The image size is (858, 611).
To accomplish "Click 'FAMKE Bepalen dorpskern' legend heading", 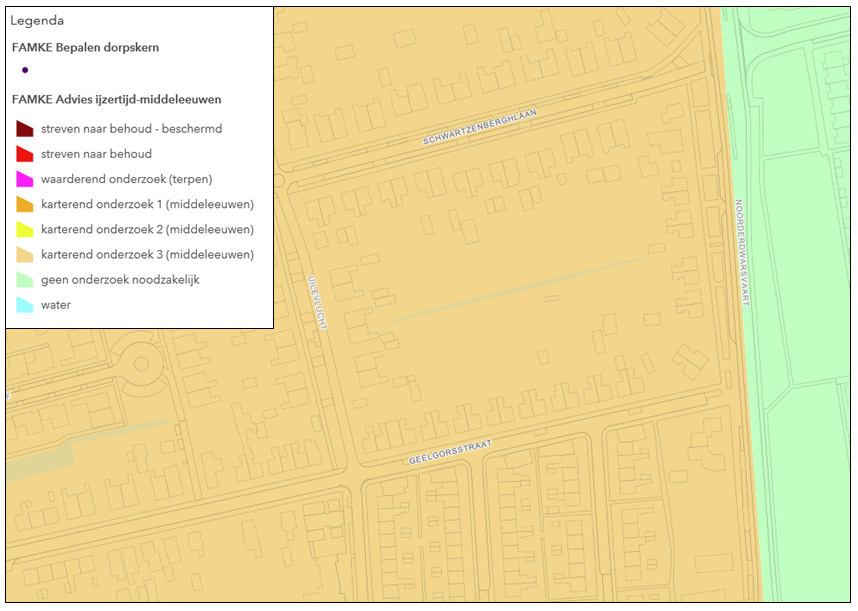I will tap(85, 48).
